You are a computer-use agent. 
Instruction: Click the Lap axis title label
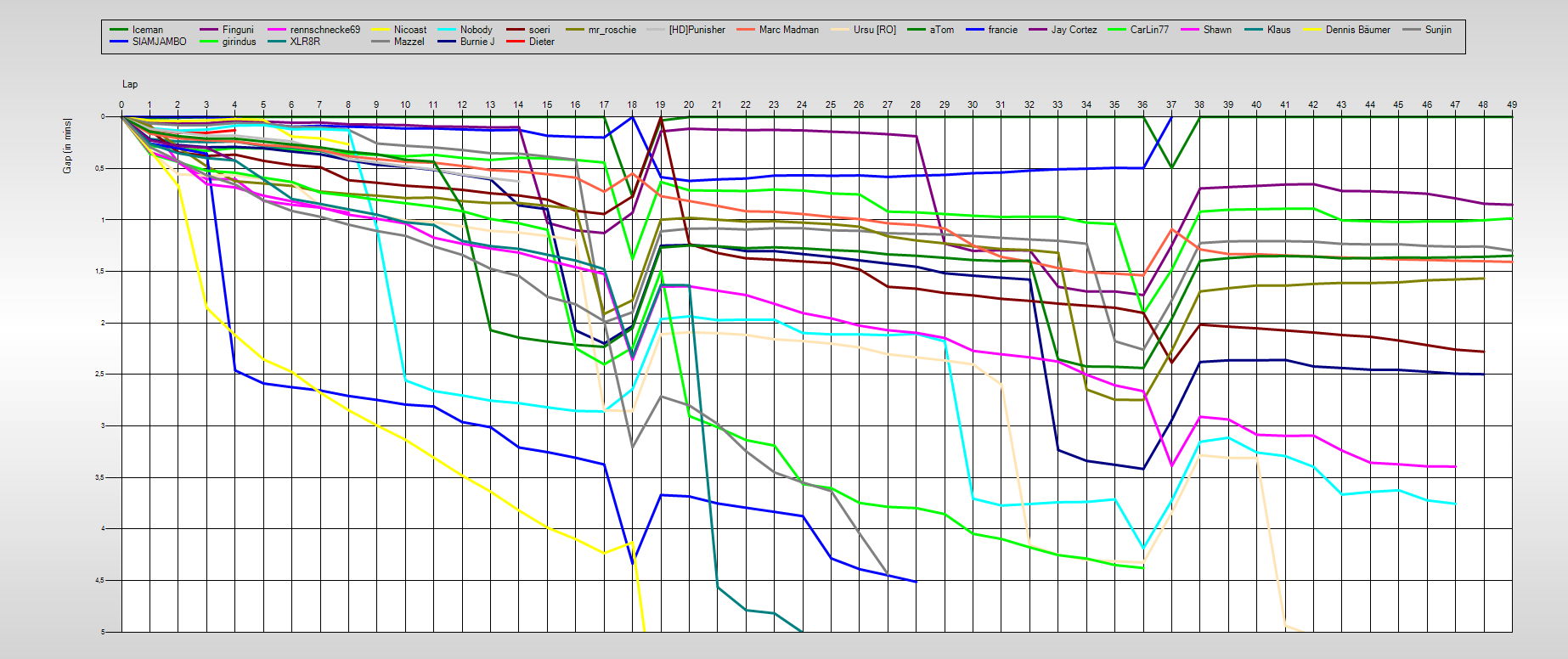[130, 84]
